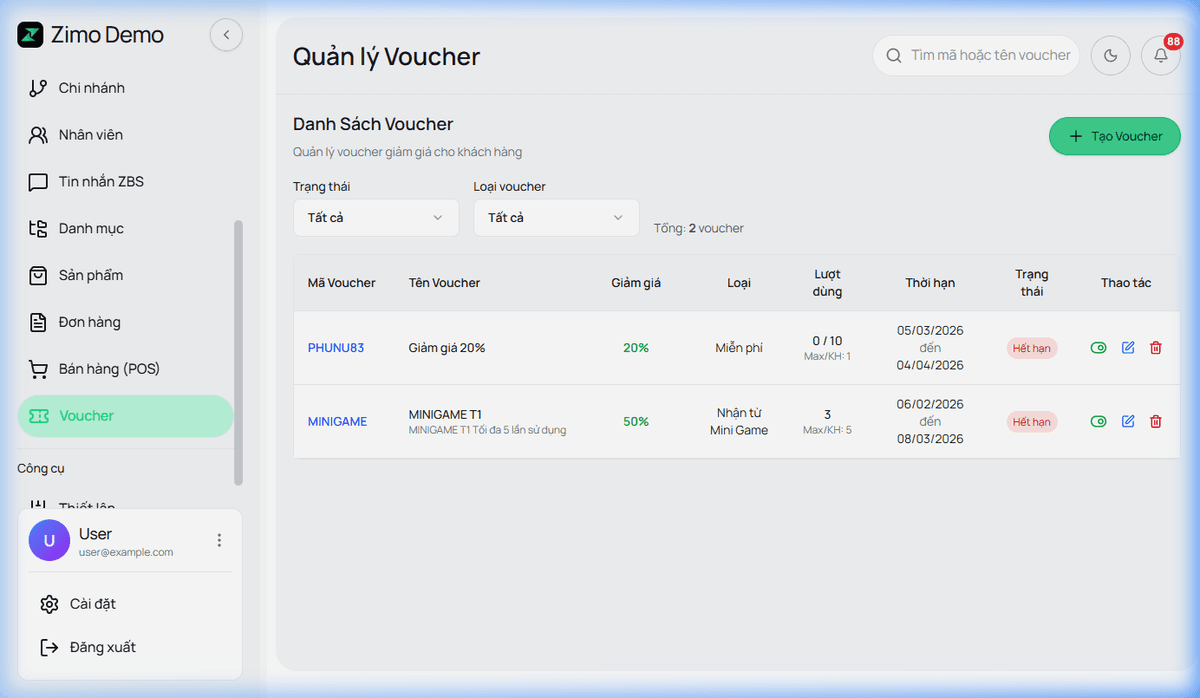Open Bán hàng (POS) menu item
The width and height of the screenshot is (1200, 698).
(108, 369)
